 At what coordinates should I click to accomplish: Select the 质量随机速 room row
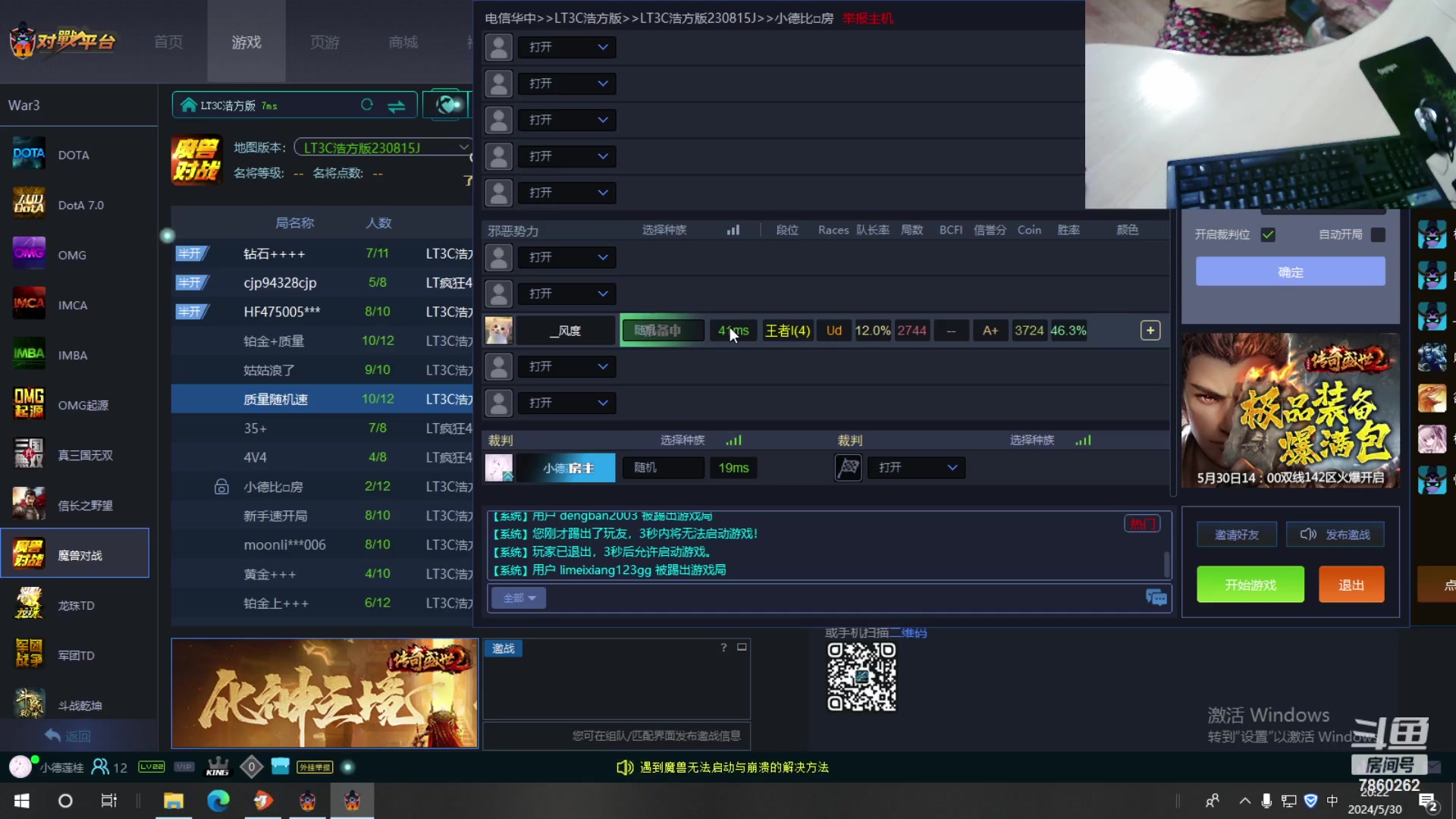pyautogui.click(x=322, y=399)
